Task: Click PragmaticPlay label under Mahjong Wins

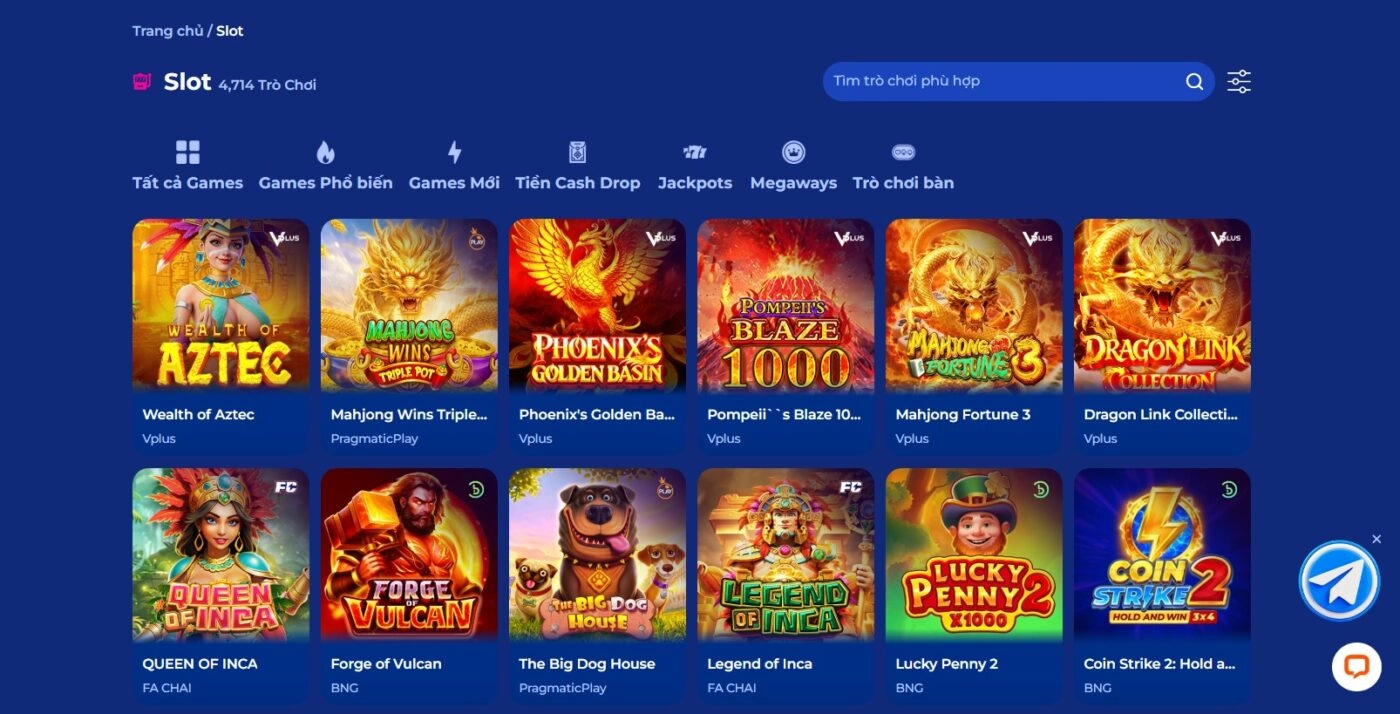Action: pos(374,439)
